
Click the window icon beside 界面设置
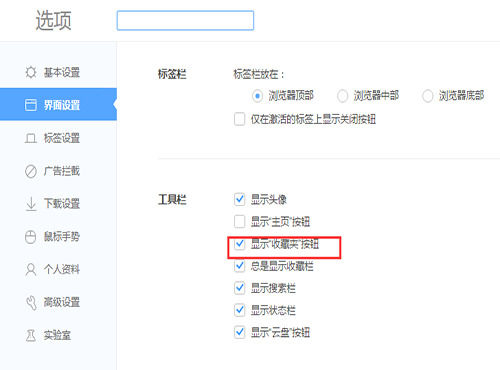(x=31, y=105)
